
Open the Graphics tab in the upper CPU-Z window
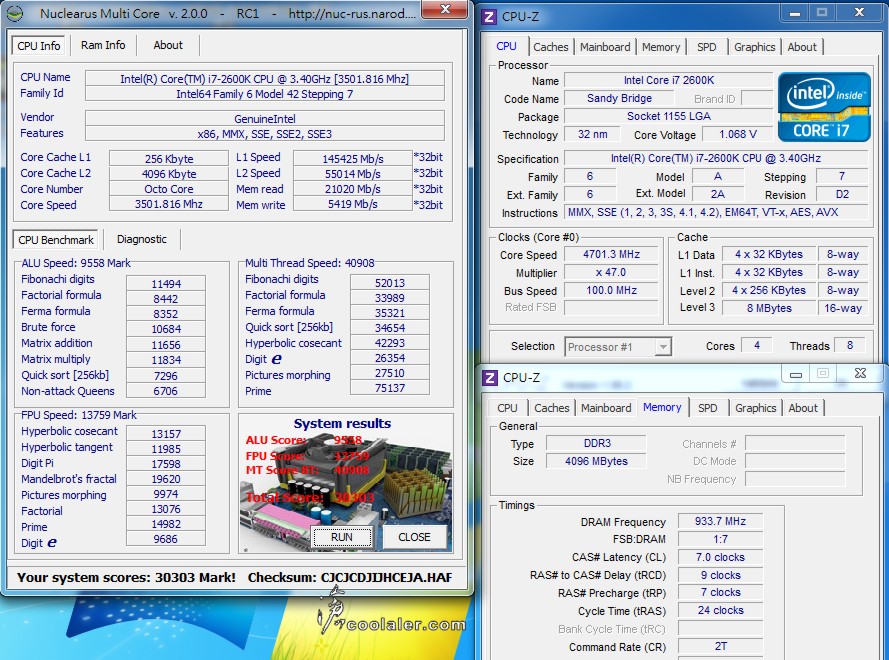click(x=755, y=47)
